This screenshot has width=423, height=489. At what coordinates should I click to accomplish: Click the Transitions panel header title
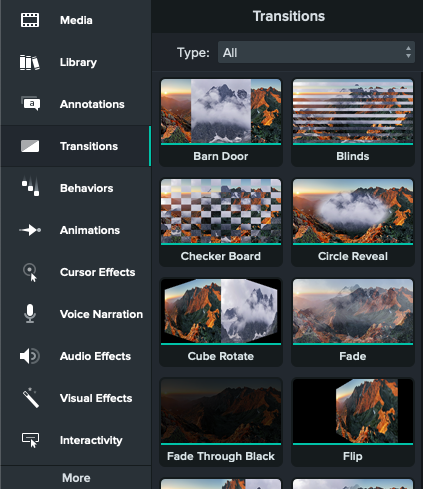coord(289,16)
